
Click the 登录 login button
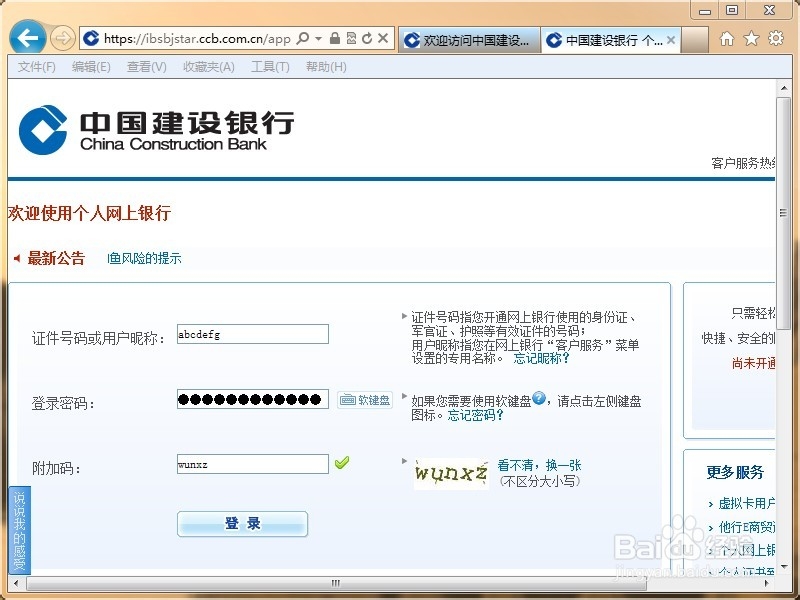click(242, 524)
